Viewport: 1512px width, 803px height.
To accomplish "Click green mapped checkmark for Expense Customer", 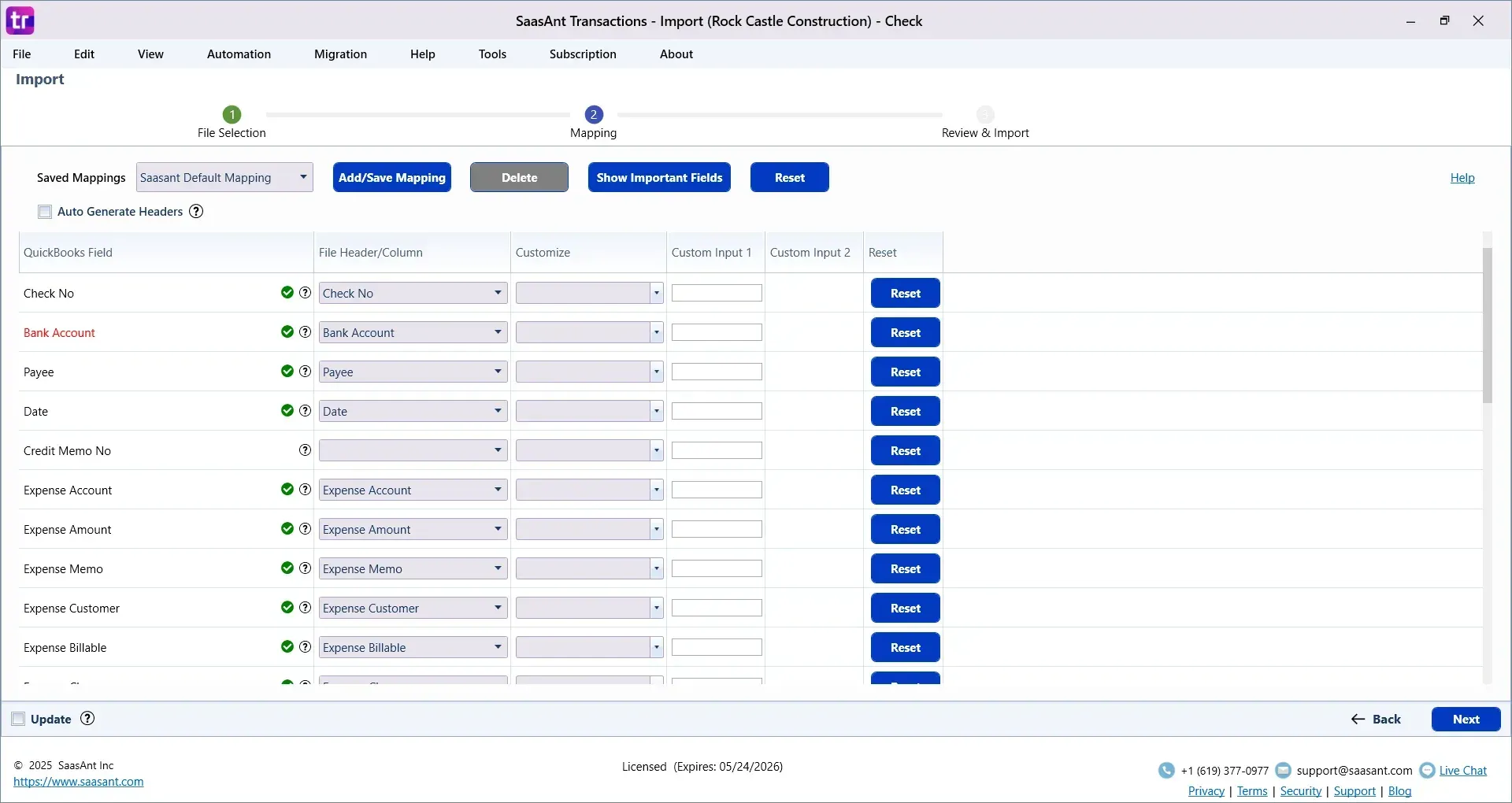I will click(x=287, y=608).
